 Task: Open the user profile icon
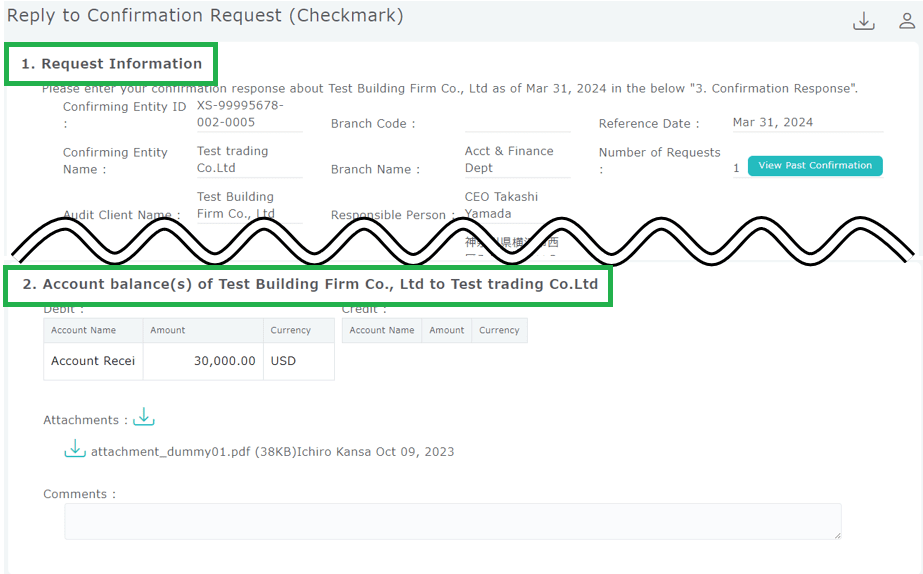[907, 21]
